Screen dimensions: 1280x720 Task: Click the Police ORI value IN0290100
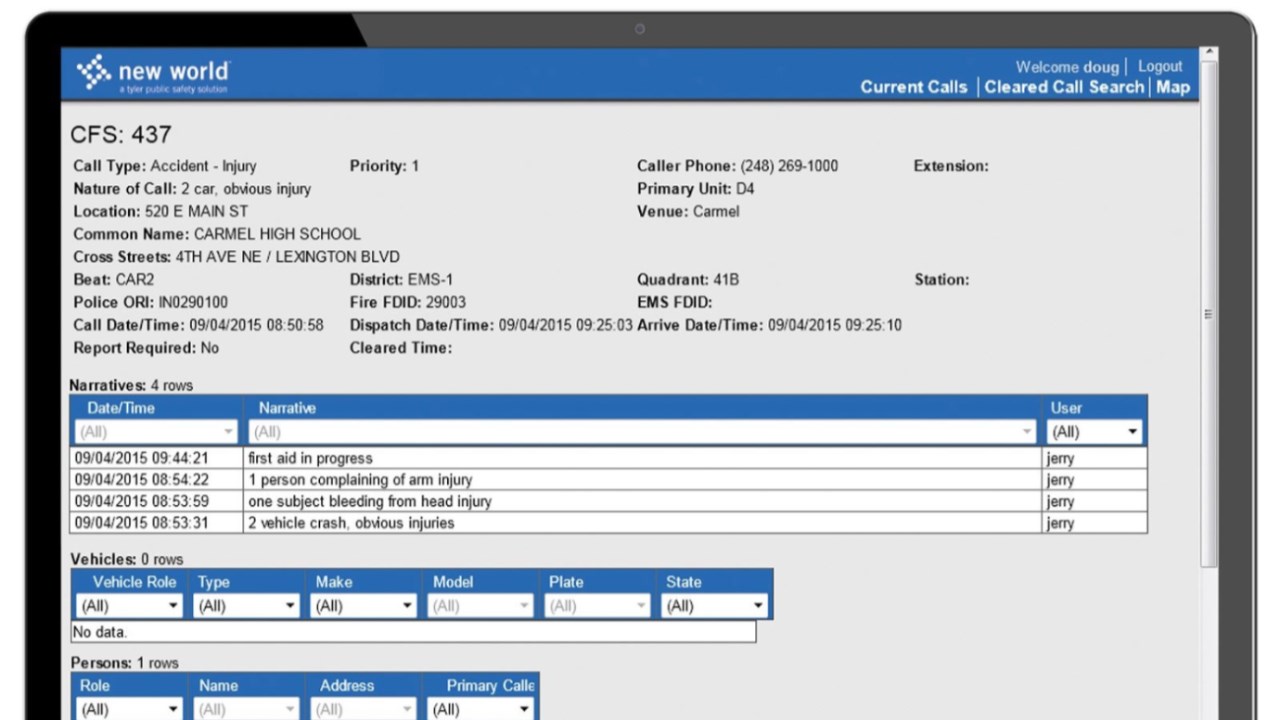pos(193,302)
